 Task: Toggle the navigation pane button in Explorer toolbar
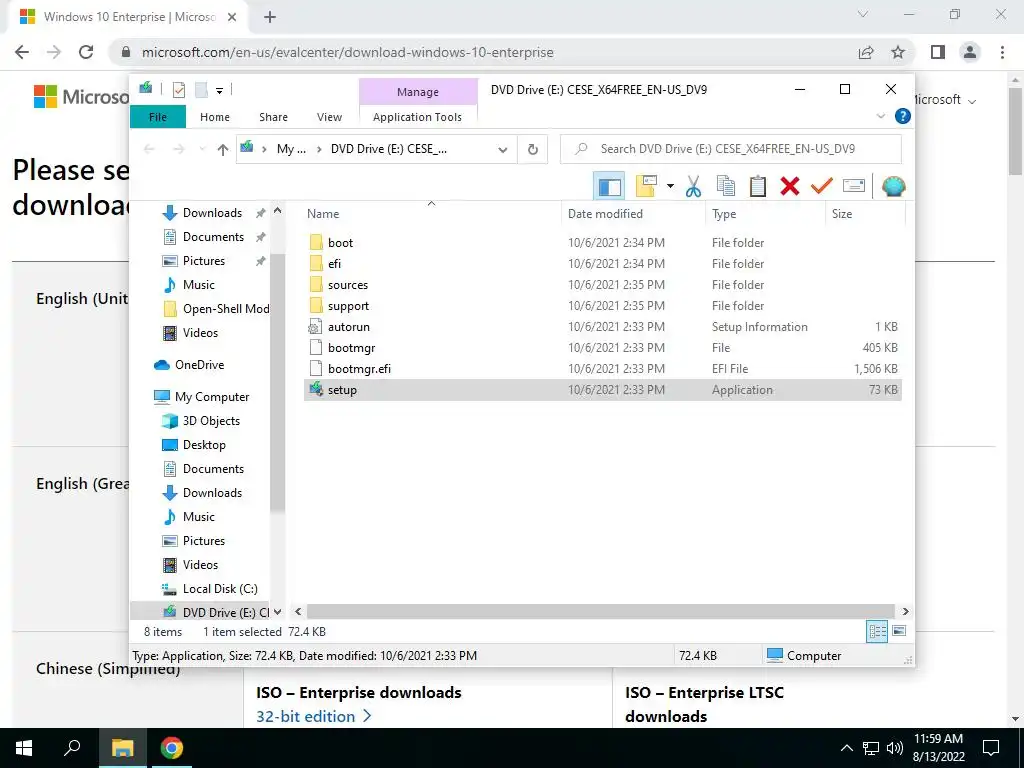(x=609, y=187)
